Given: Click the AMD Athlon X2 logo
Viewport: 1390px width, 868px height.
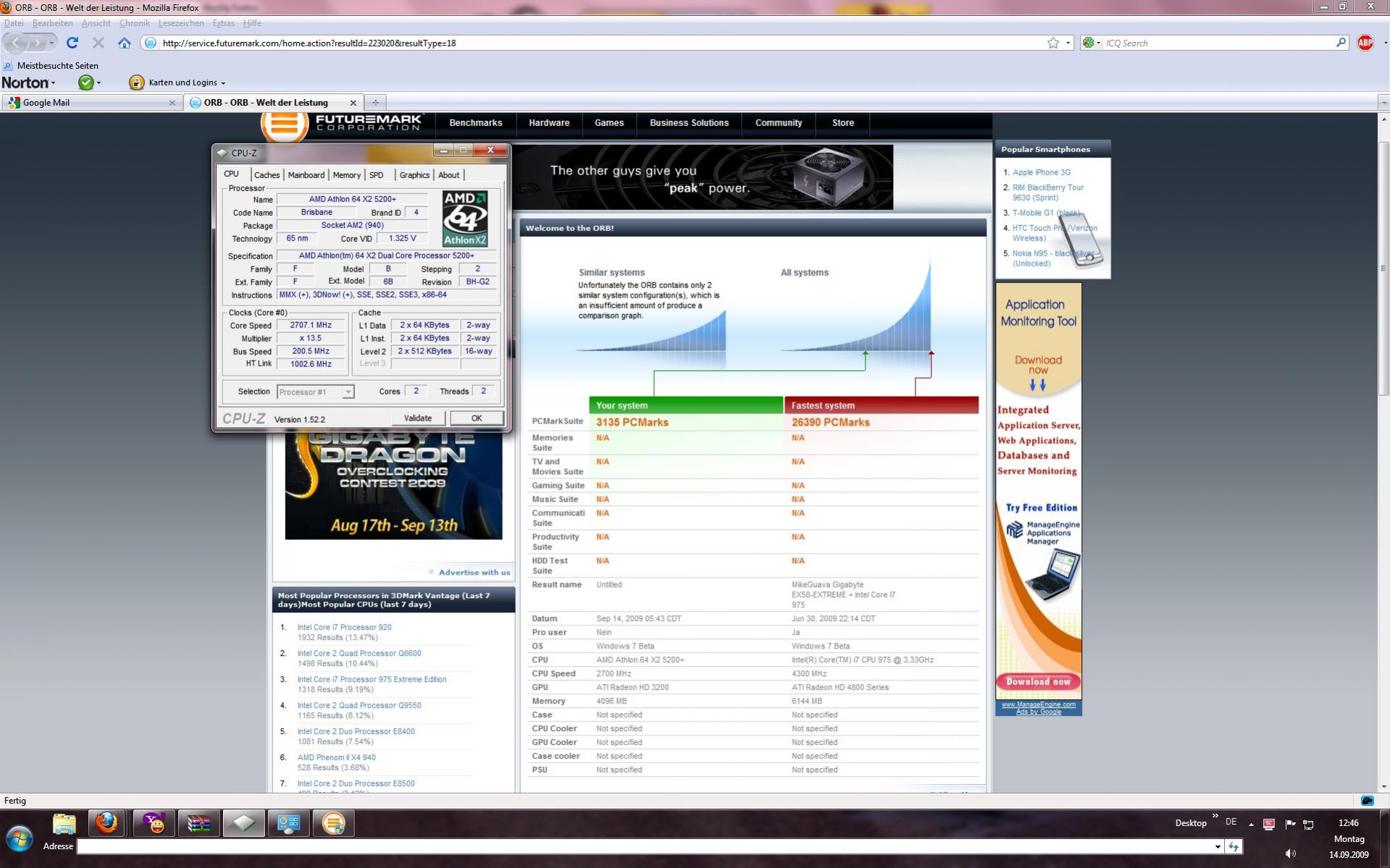Looking at the screenshot, I should (465, 219).
